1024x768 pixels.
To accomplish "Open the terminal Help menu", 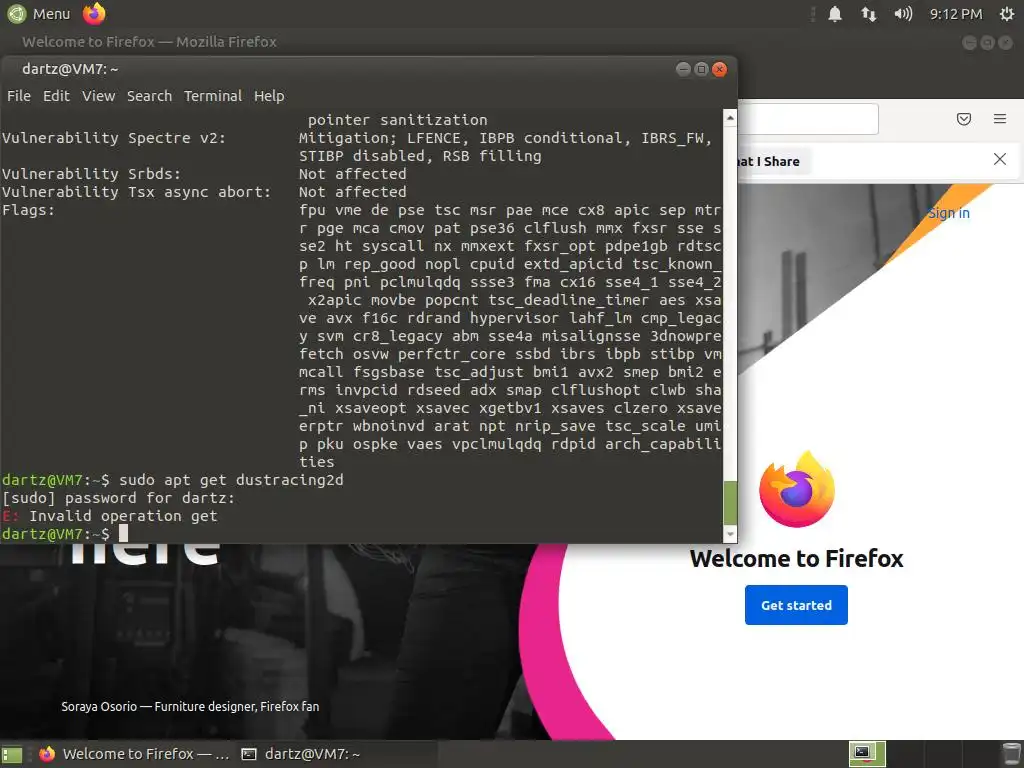I will pos(269,96).
